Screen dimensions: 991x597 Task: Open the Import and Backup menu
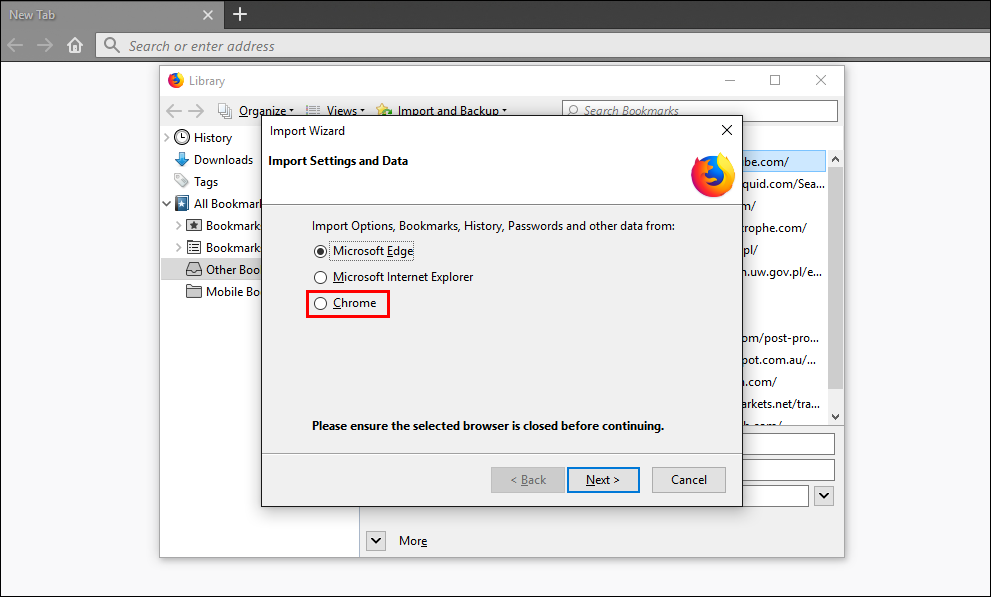click(451, 111)
